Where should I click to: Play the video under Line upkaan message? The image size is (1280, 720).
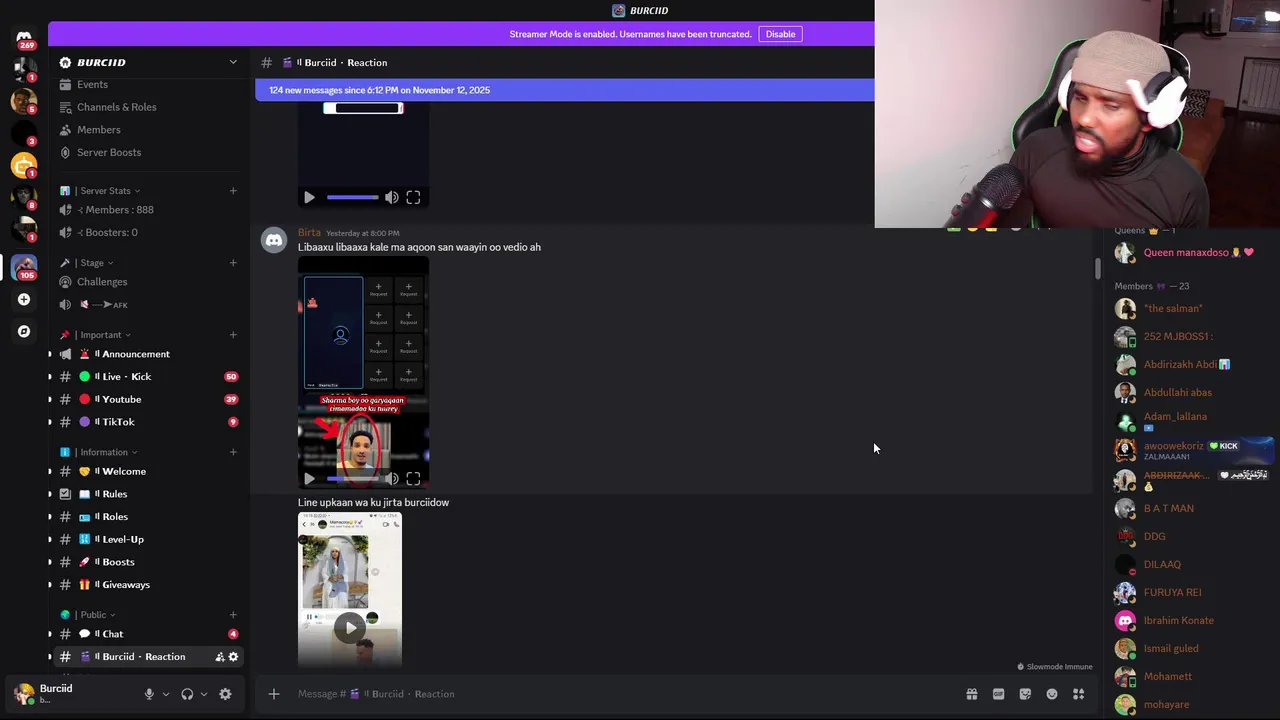349,628
